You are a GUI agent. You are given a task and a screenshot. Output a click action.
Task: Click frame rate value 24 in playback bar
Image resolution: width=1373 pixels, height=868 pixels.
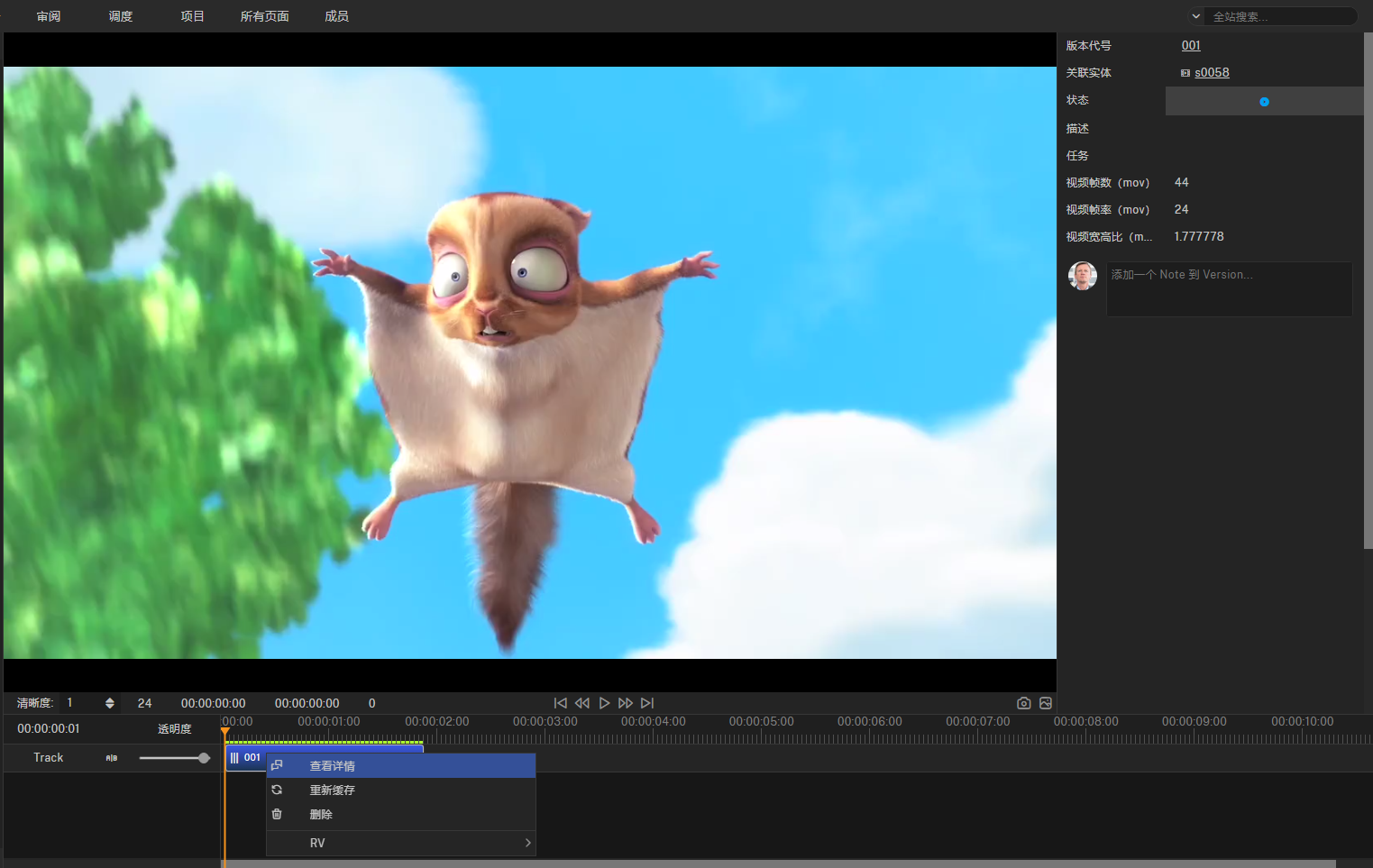(144, 703)
